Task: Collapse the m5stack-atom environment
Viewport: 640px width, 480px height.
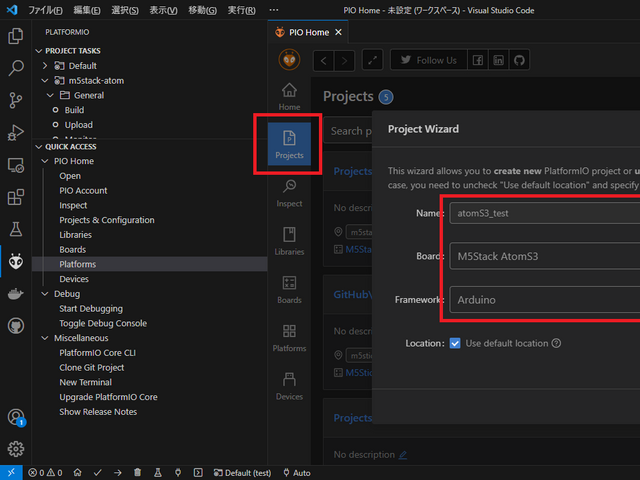Action: (x=45, y=81)
